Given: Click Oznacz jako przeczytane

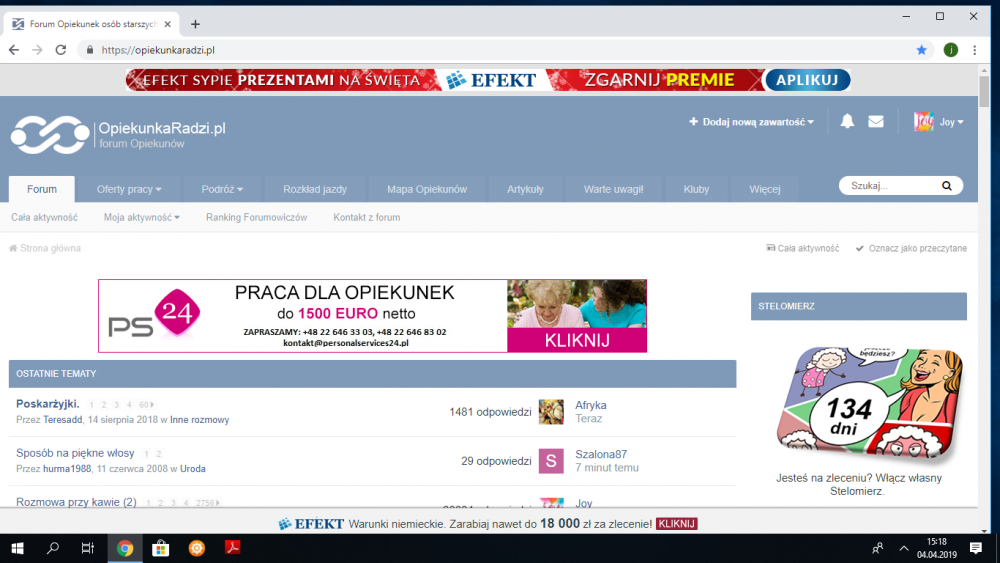Looking at the screenshot, I should click(911, 248).
